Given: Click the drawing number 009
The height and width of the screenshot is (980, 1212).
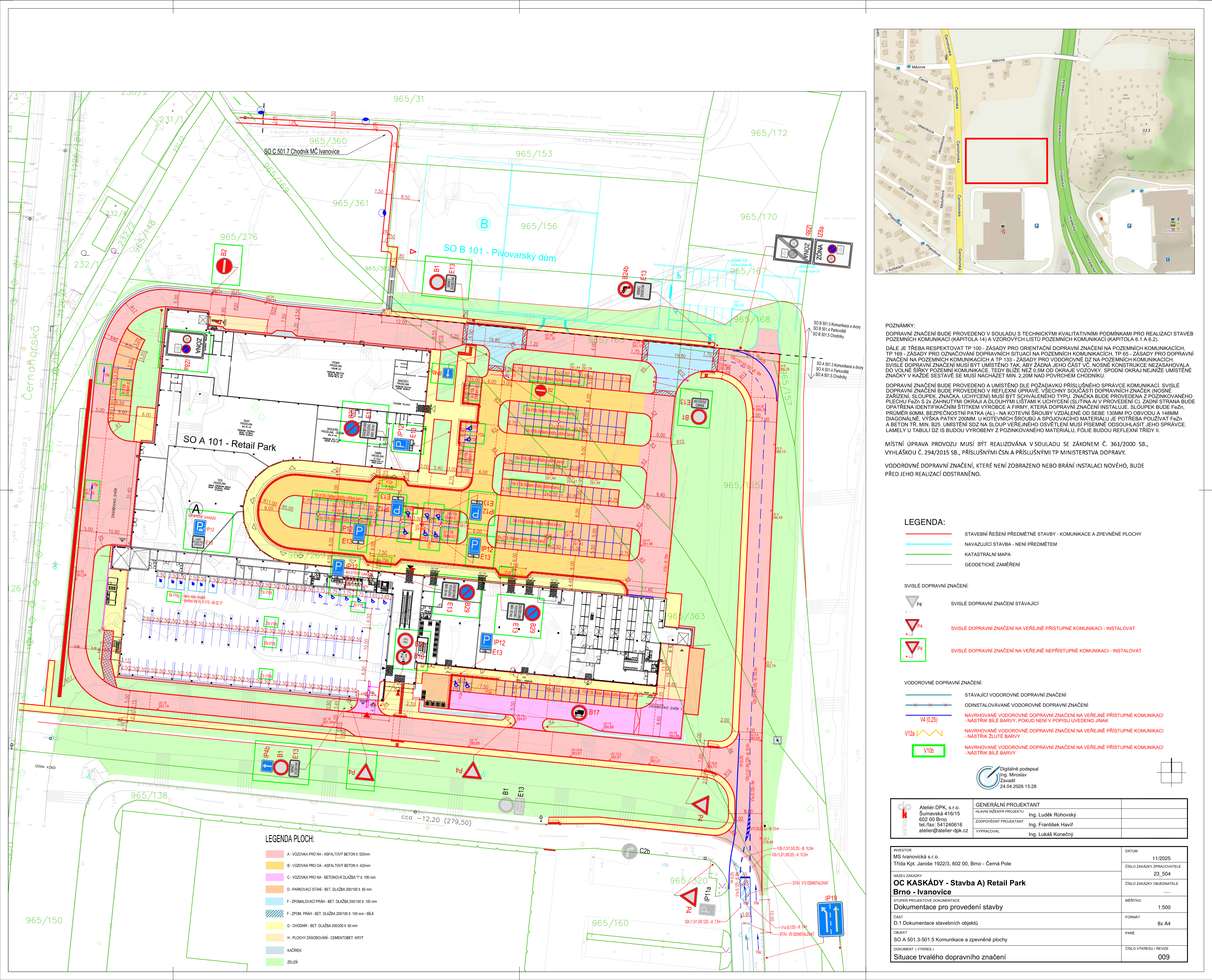Looking at the screenshot, I should click(x=1163, y=957).
